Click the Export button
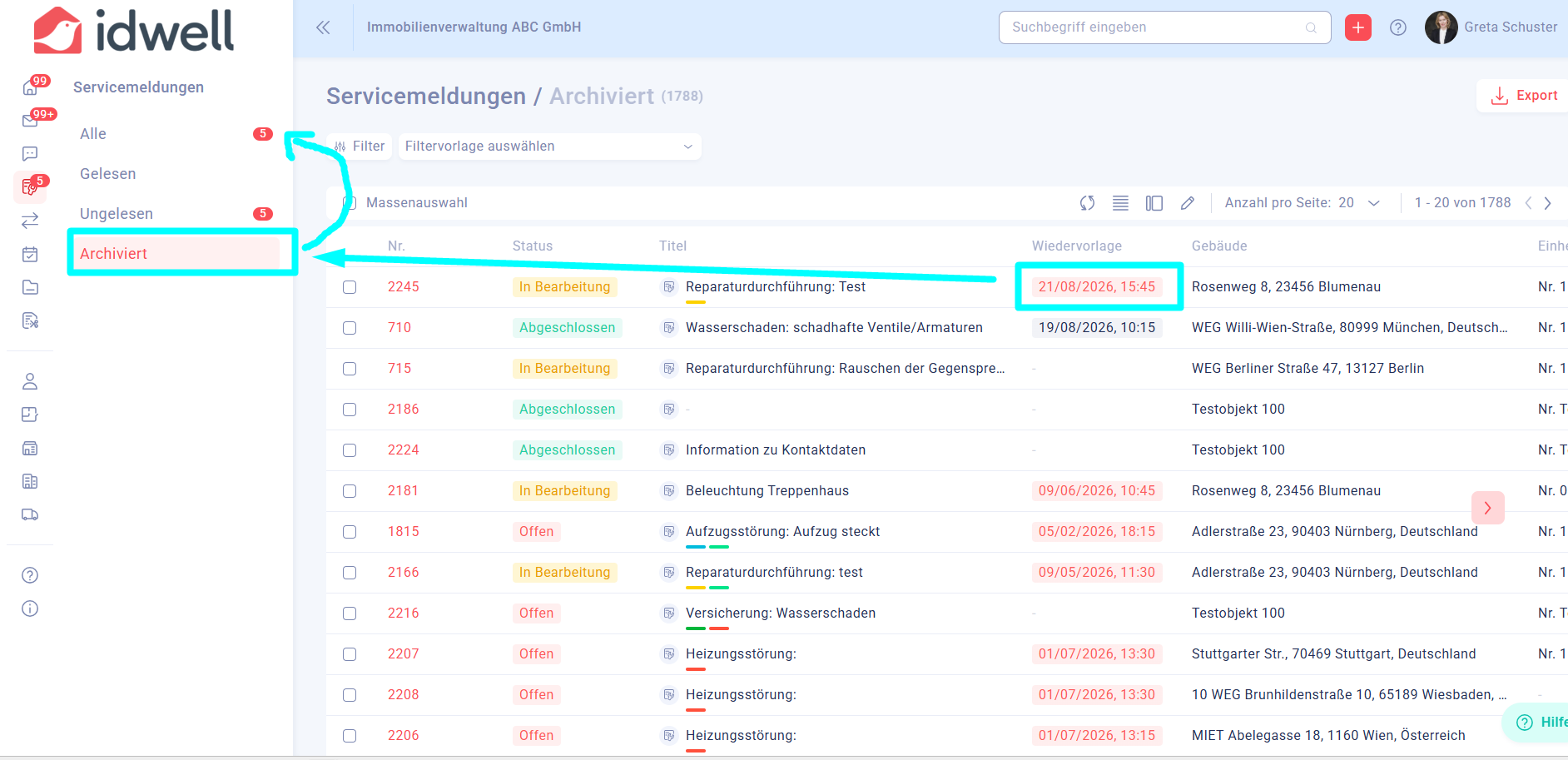Viewport: 1568px width, 760px height. [x=1523, y=96]
